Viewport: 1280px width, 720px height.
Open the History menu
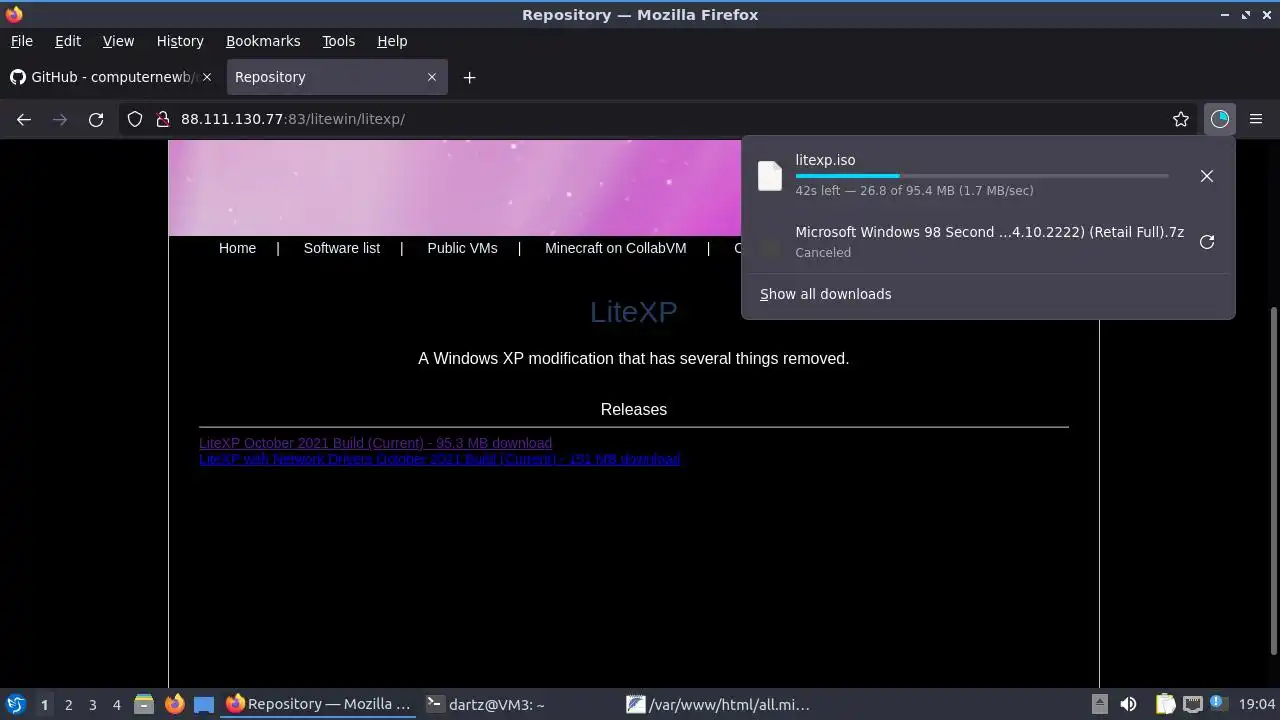180,41
